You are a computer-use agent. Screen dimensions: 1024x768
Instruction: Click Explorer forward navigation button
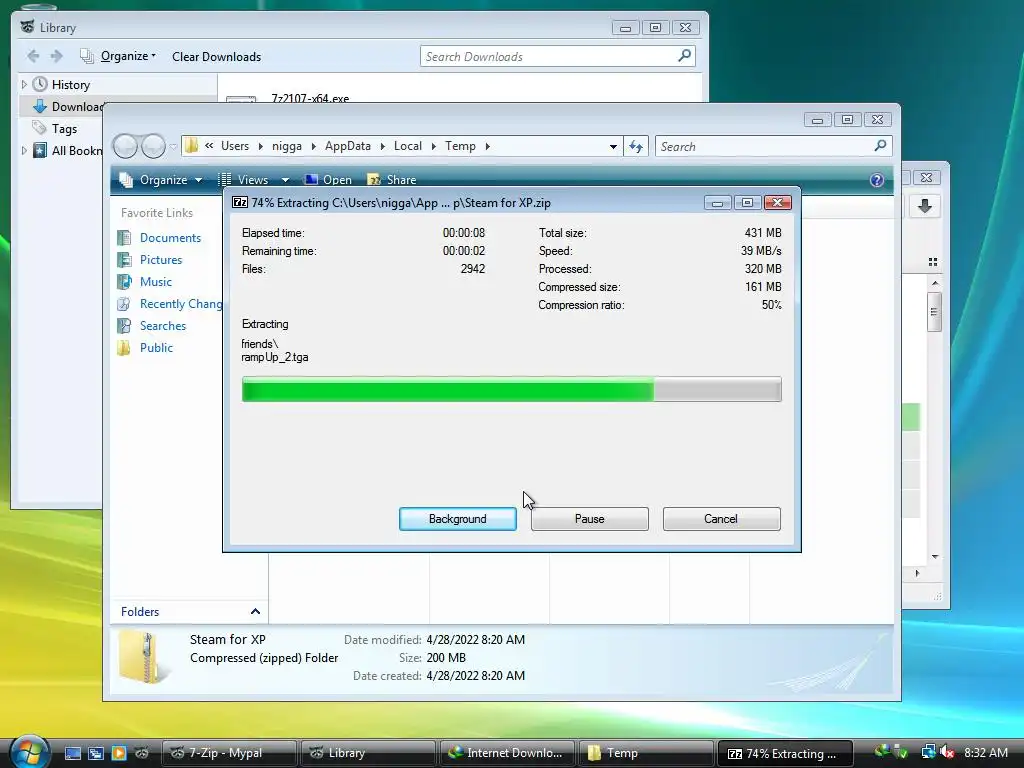tap(153, 146)
